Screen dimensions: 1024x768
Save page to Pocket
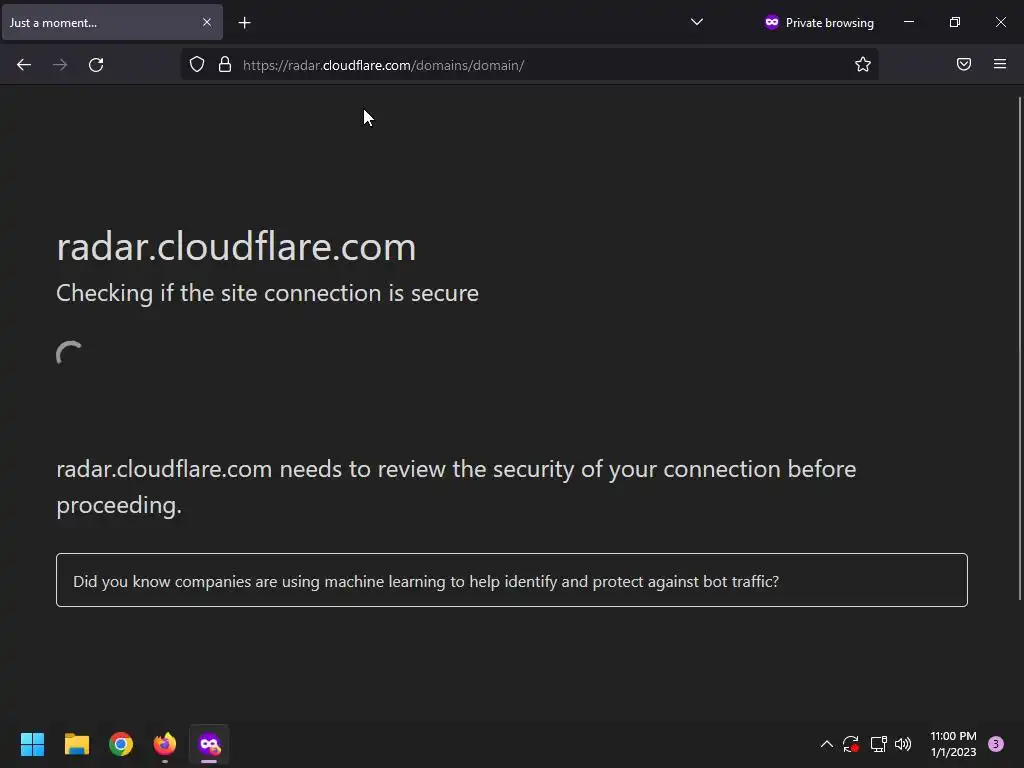pyautogui.click(x=964, y=64)
